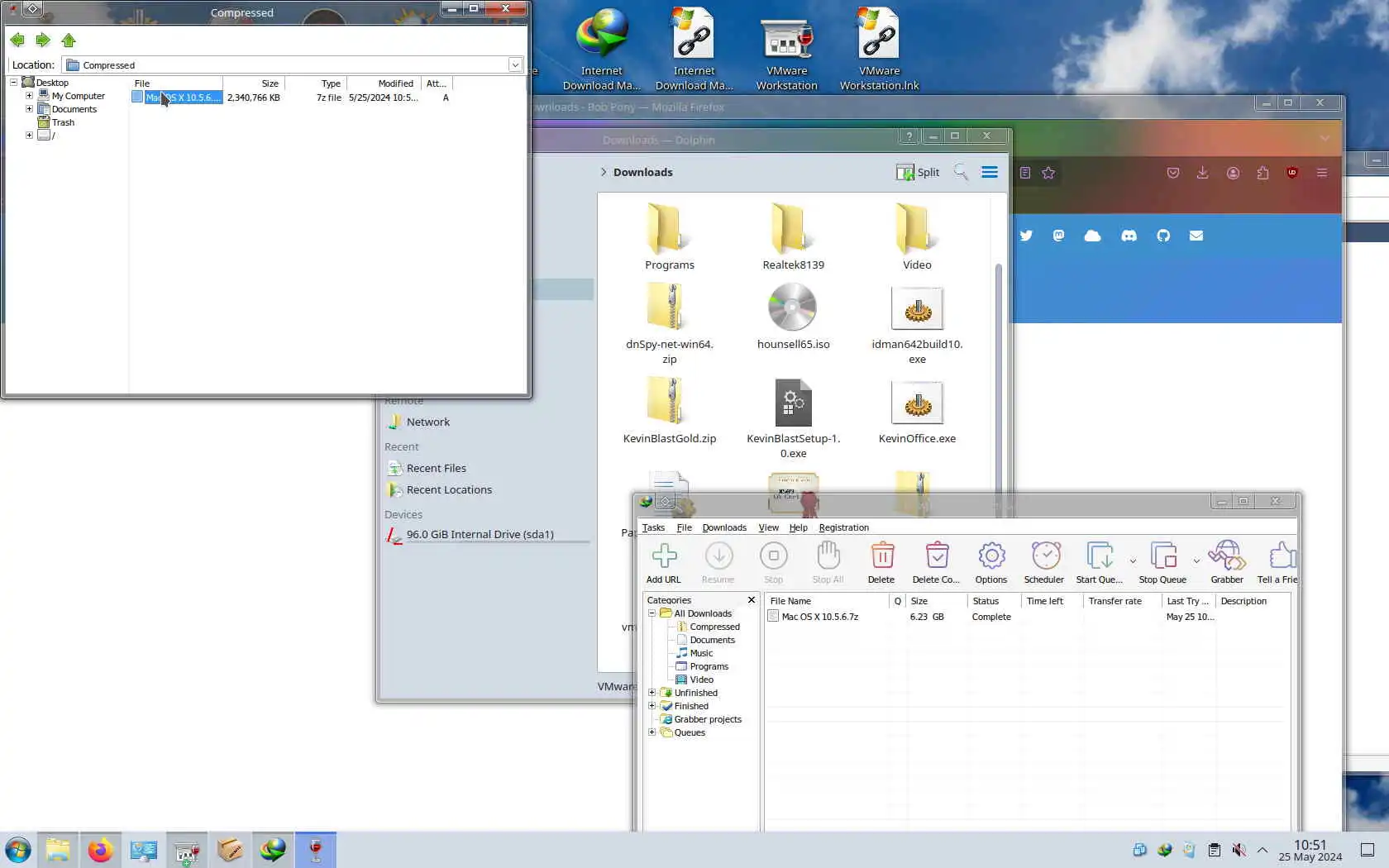Select the Realtek8139 folder
The image size is (1389, 868).
coord(794,236)
